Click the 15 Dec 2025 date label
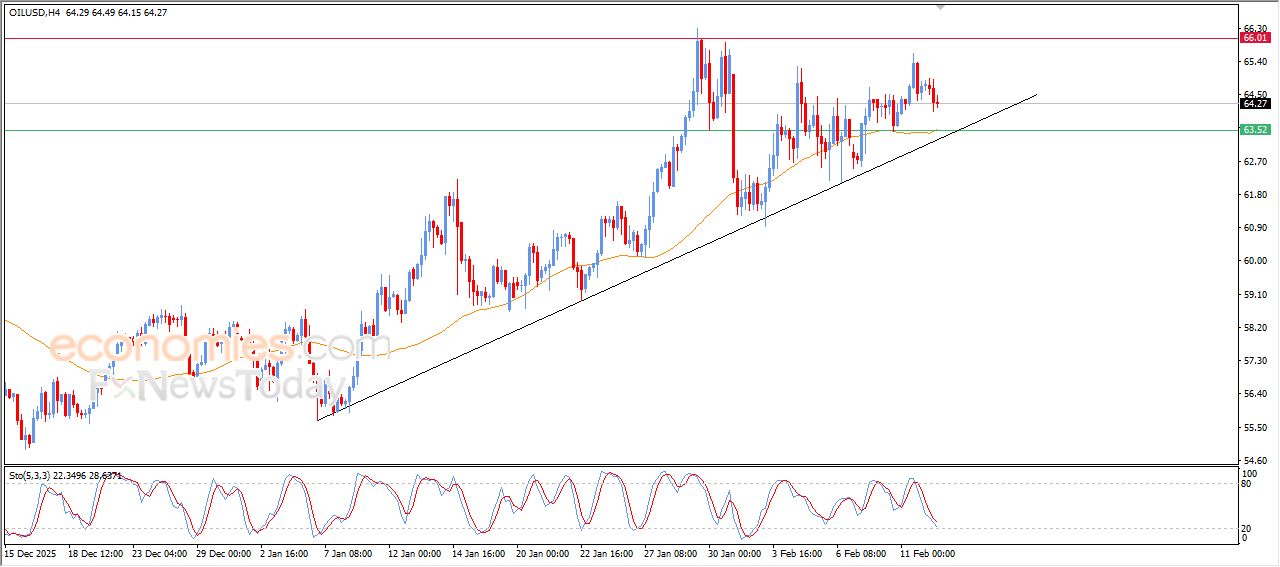 tap(30, 552)
